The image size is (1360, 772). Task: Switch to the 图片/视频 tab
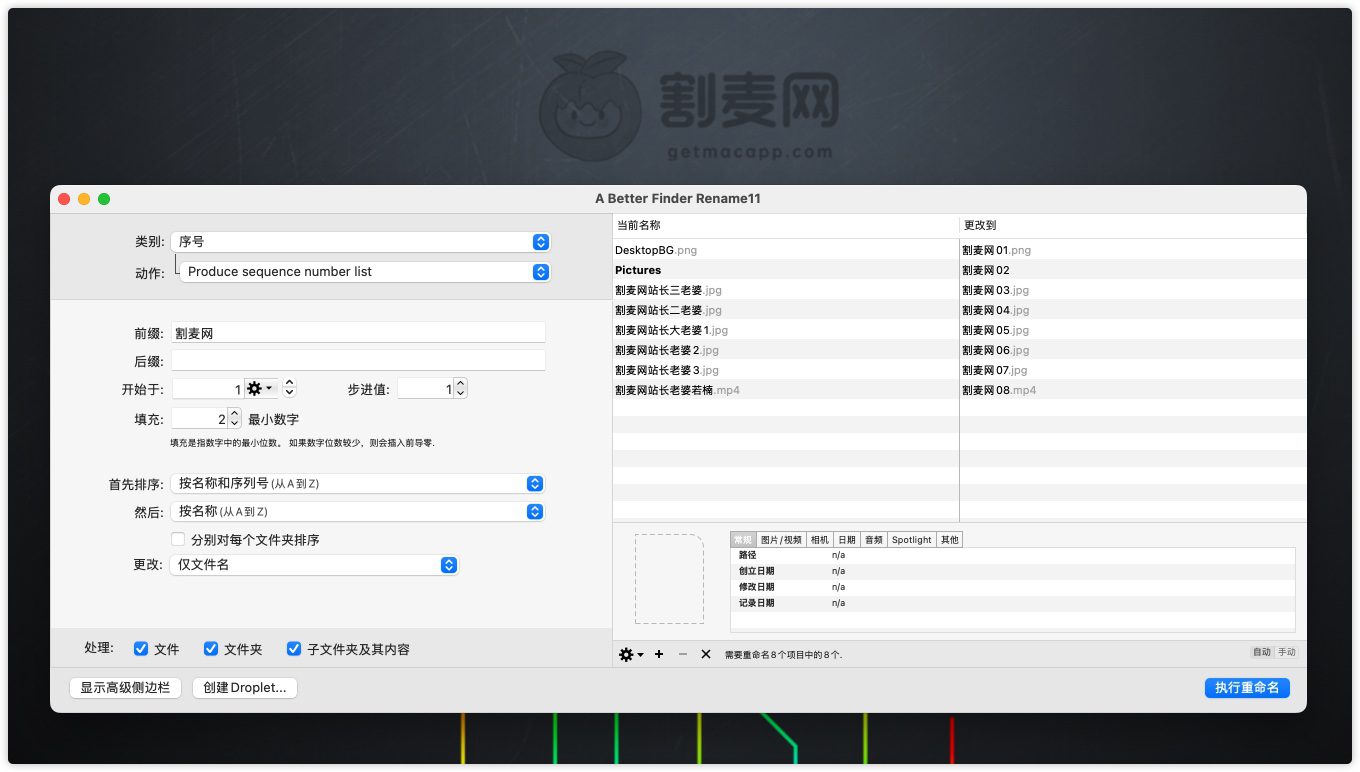pyautogui.click(x=781, y=540)
